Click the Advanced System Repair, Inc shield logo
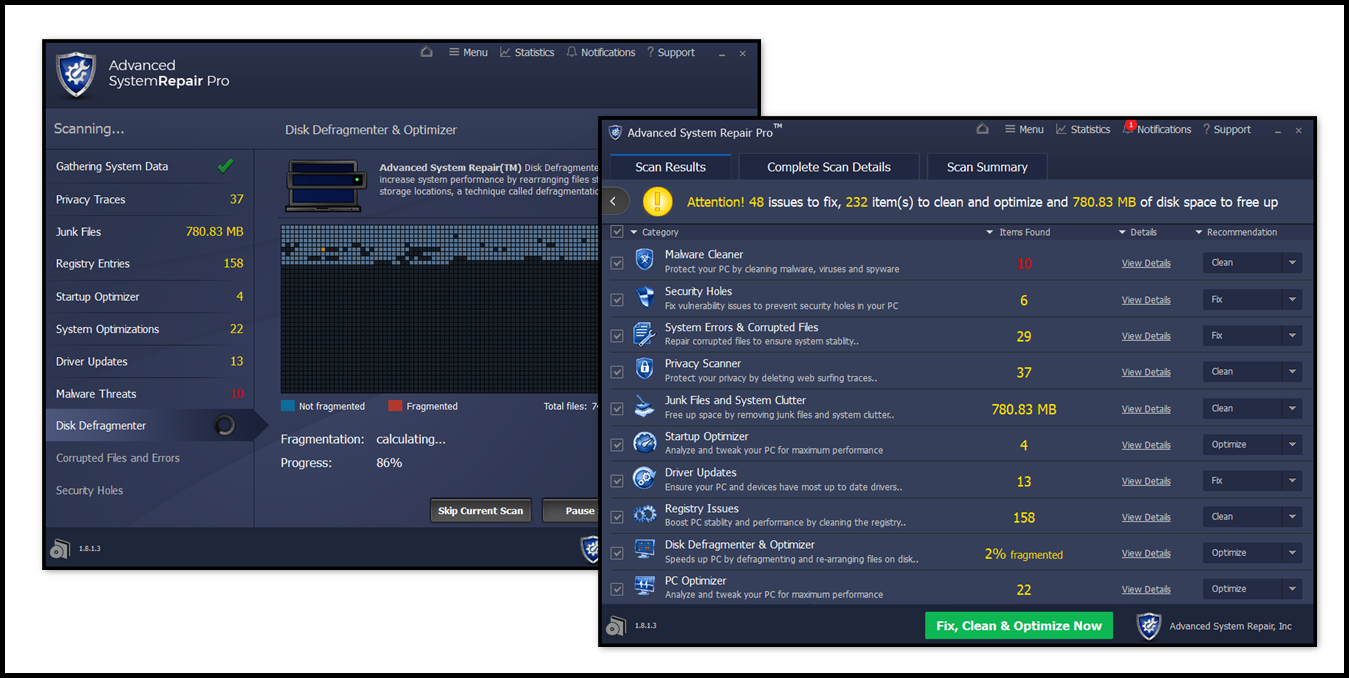This screenshot has width=1349, height=678. 1149,626
